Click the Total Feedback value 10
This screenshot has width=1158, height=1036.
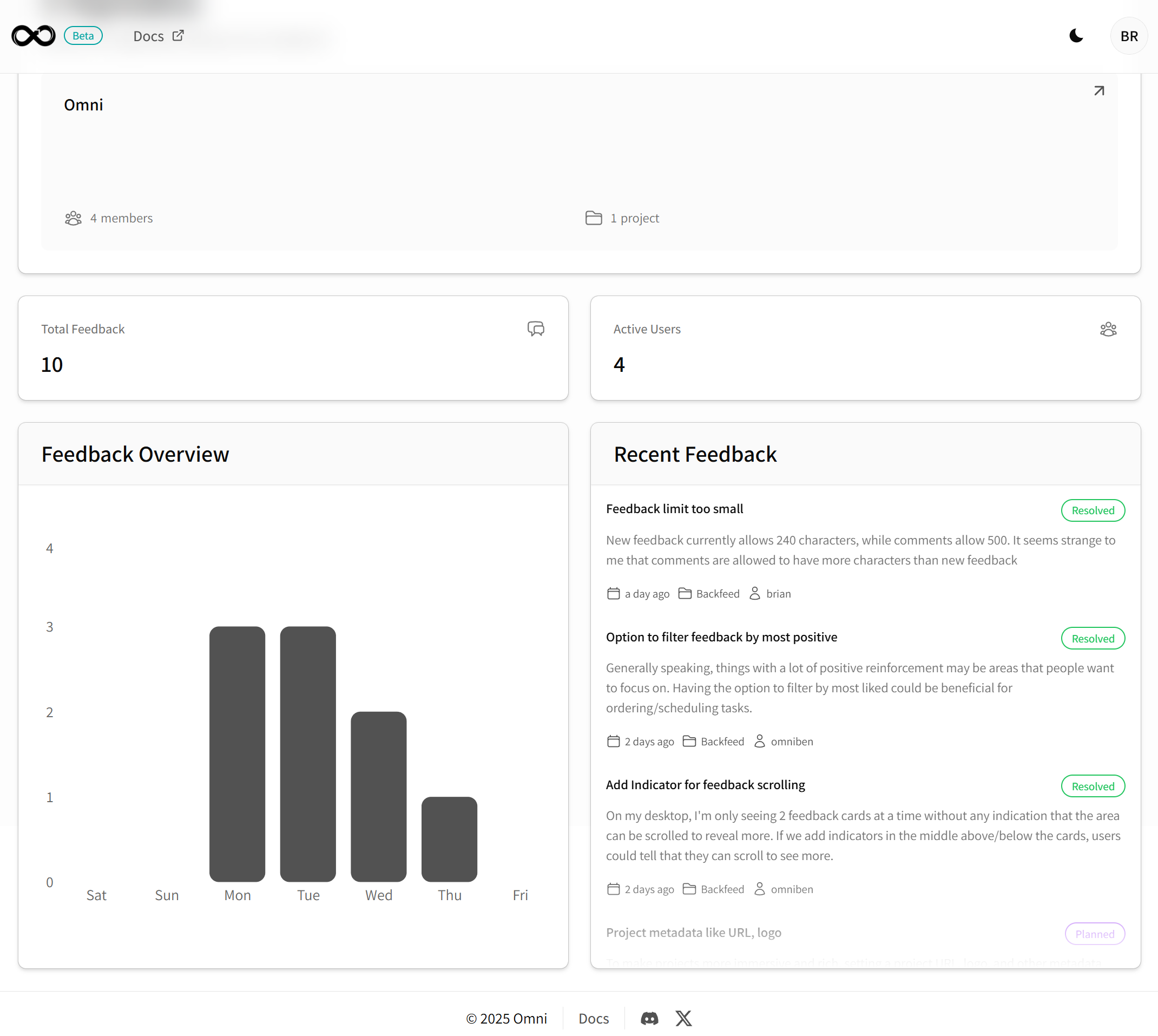tap(52, 365)
